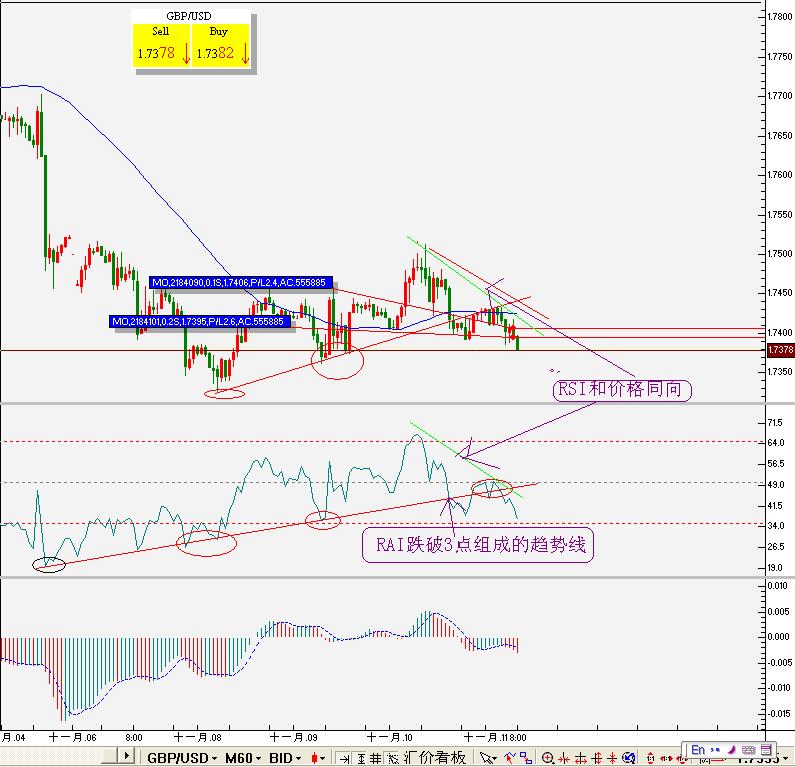Click the Sell 1.7378 quote box
Screen dimensions: 795x767
(x=162, y=46)
